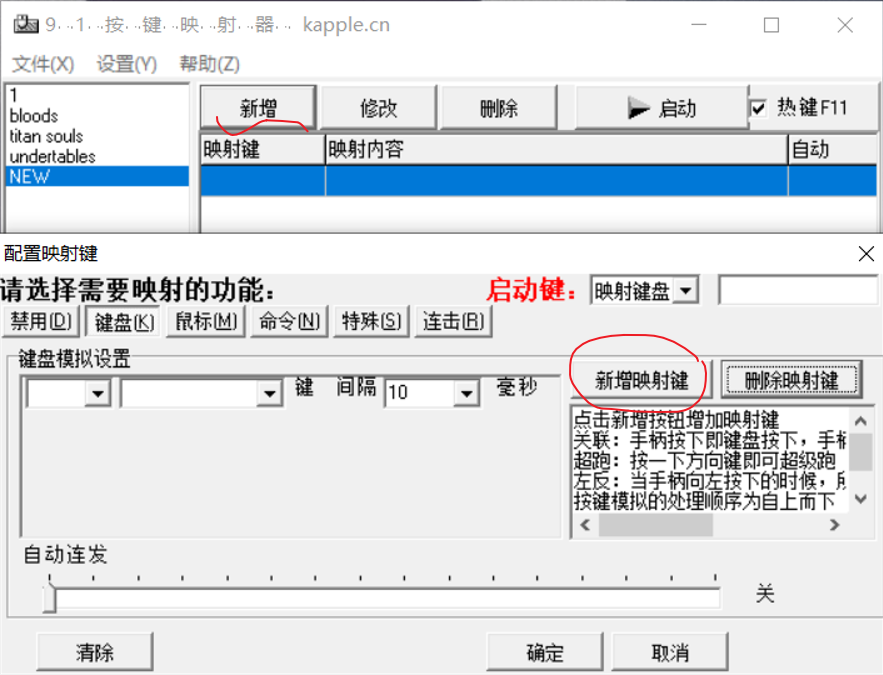Switch to the 鼠标(M) tab
Image resolution: width=883 pixels, height=675 pixels.
point(206,321)
